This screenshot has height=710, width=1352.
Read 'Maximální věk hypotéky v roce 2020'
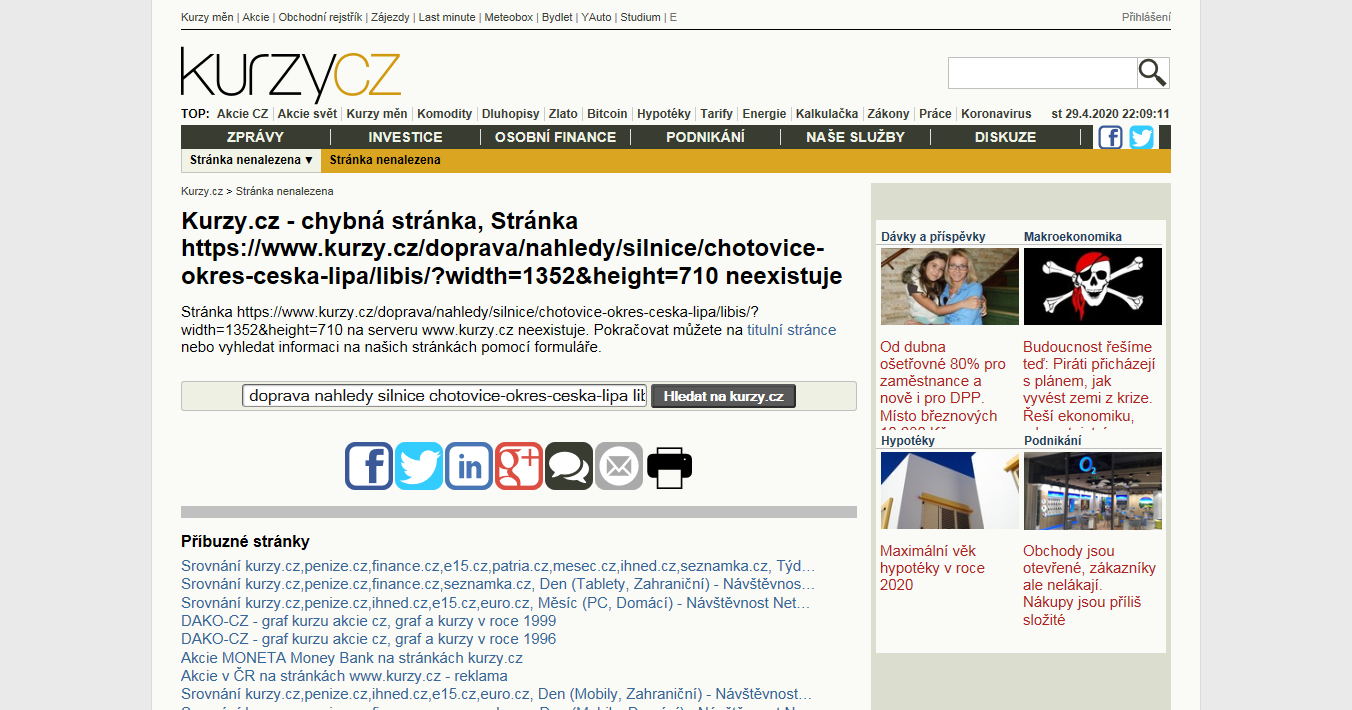[x=933, y=568]
